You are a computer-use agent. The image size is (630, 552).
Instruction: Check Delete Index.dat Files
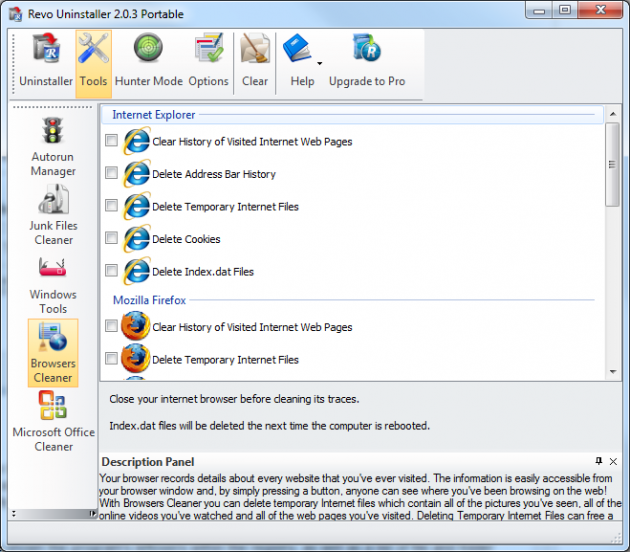coord(111,271)
